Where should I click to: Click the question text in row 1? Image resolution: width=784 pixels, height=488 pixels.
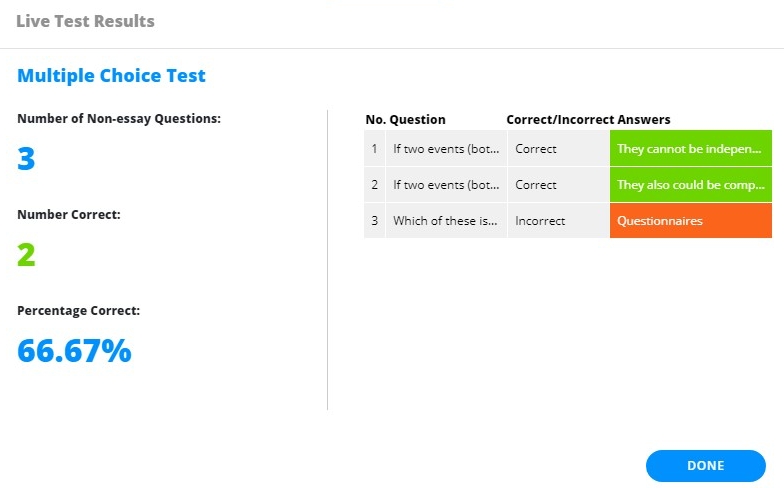click(x=445, y=149)
